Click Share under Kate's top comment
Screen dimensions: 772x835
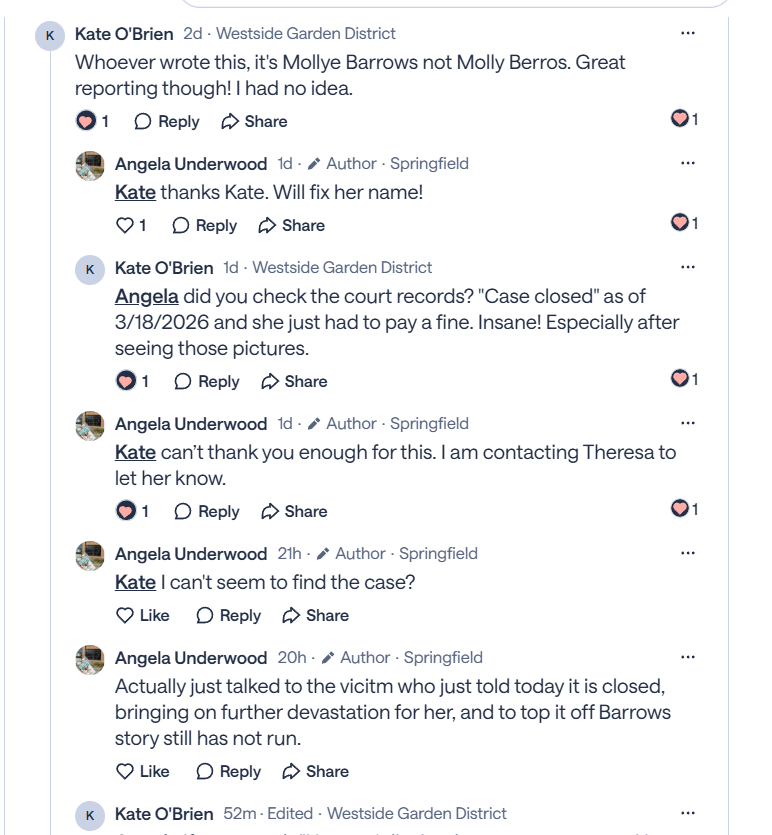coord(254,122)
